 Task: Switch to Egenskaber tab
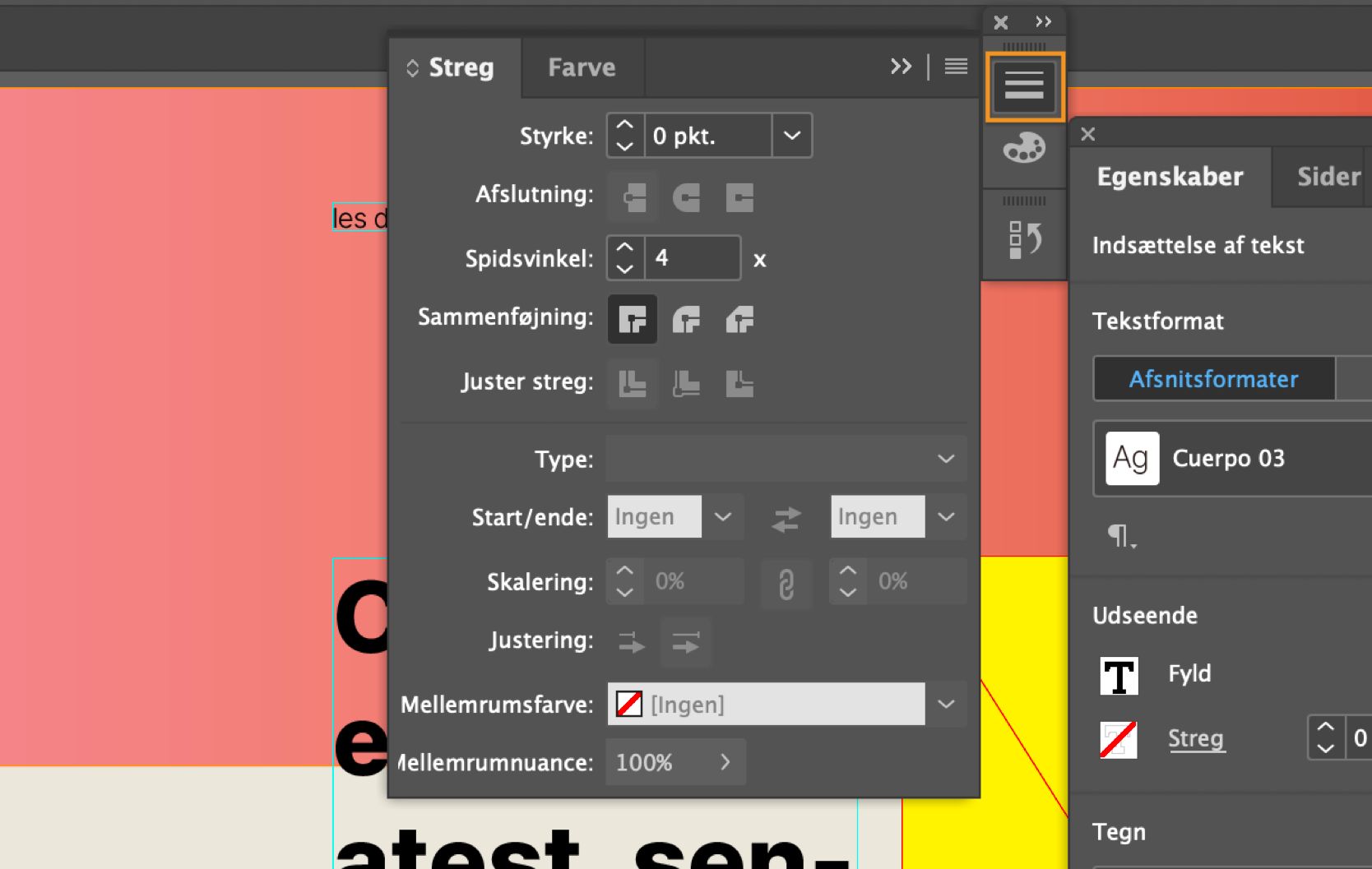point(1170,177)
